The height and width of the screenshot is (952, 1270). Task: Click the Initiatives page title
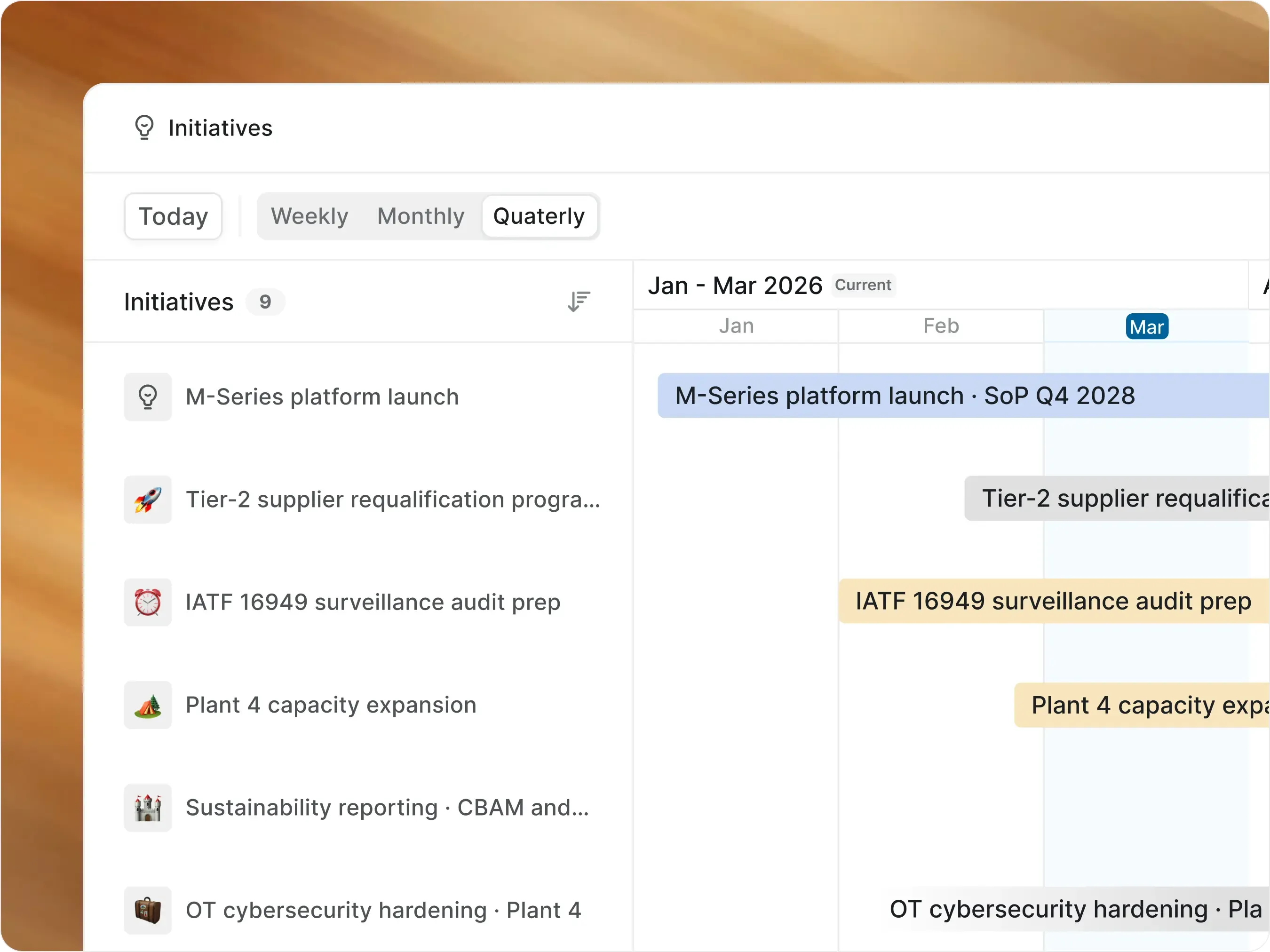tap(221, 128)
